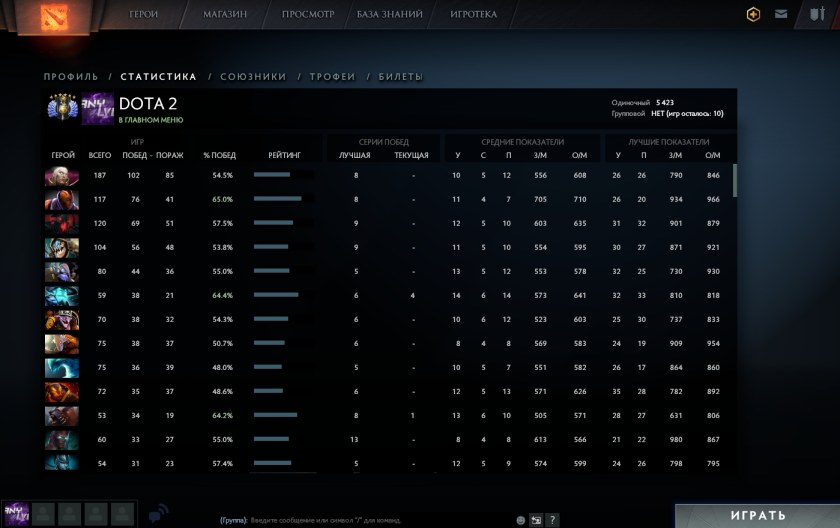Viewport: 840px width, 528px height.
Task: Open the emoticon smiley picker in chat
Action: coord(520,520)
